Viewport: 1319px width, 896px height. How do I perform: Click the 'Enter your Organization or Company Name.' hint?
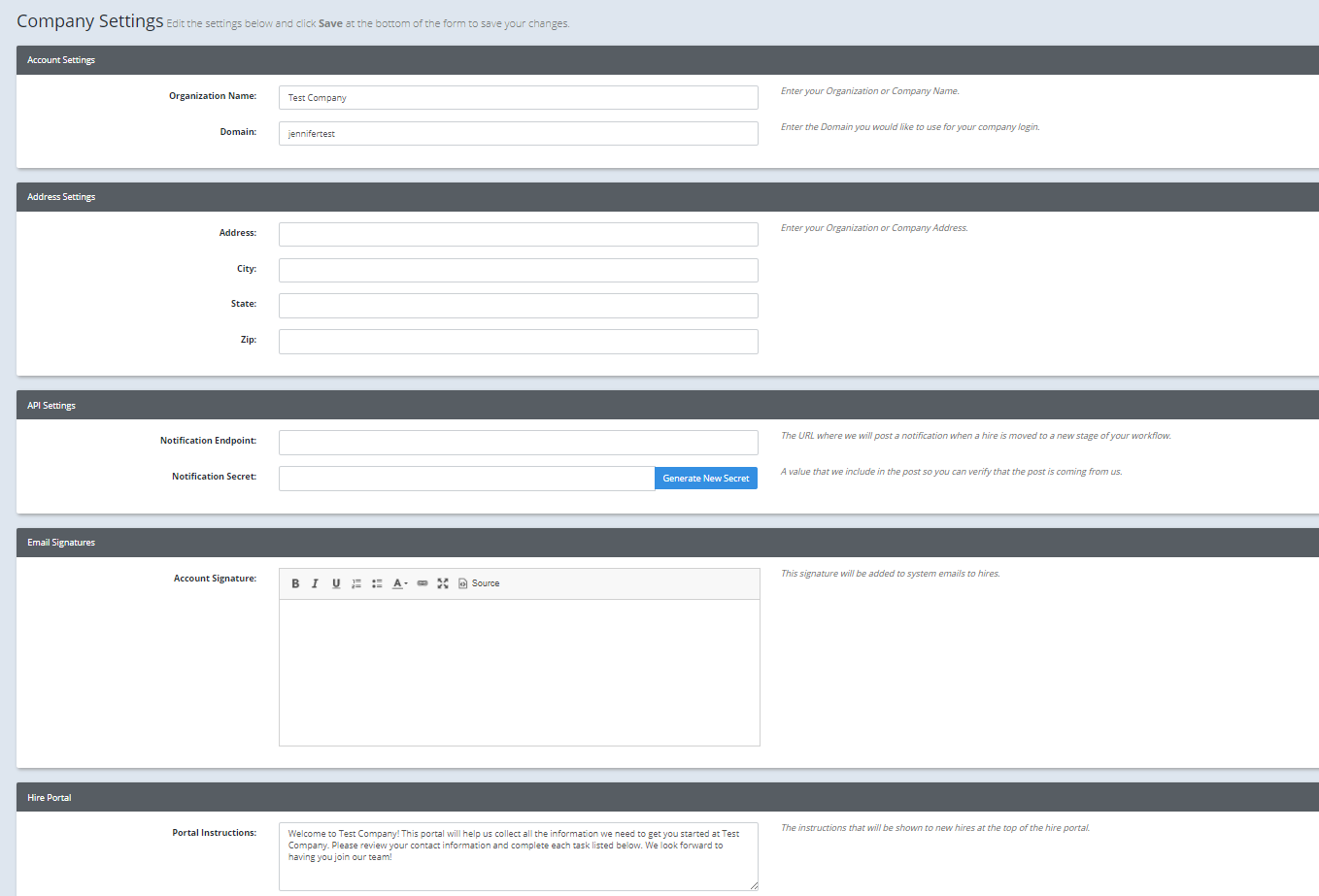870,91
